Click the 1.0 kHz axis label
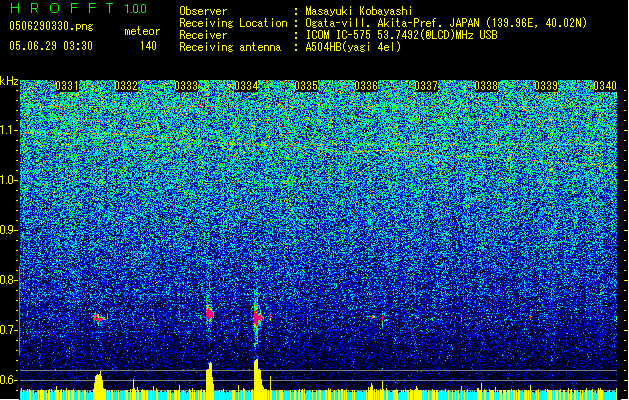629x400 pixels. [x=9, y=180]
